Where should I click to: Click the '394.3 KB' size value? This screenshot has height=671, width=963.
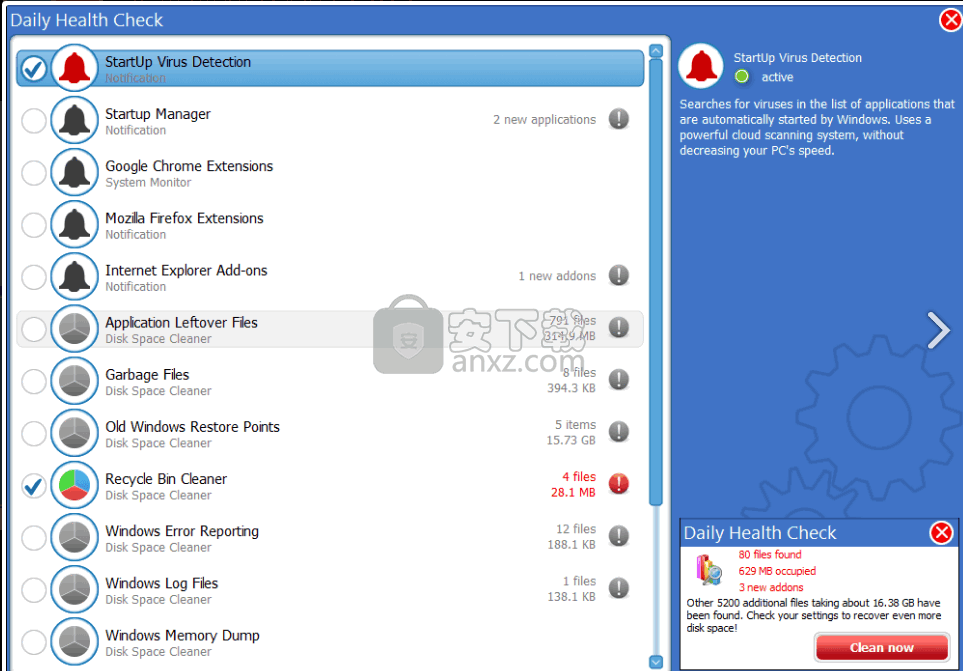(x=571, y=388)
